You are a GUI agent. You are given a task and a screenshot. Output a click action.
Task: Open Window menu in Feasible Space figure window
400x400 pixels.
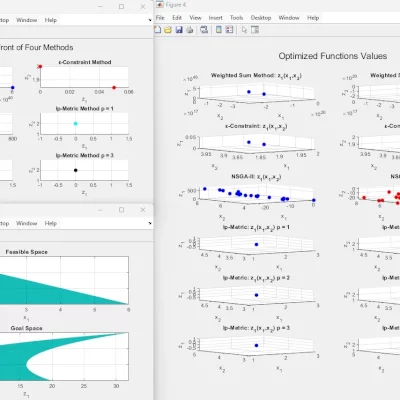[x=27, y=223]
